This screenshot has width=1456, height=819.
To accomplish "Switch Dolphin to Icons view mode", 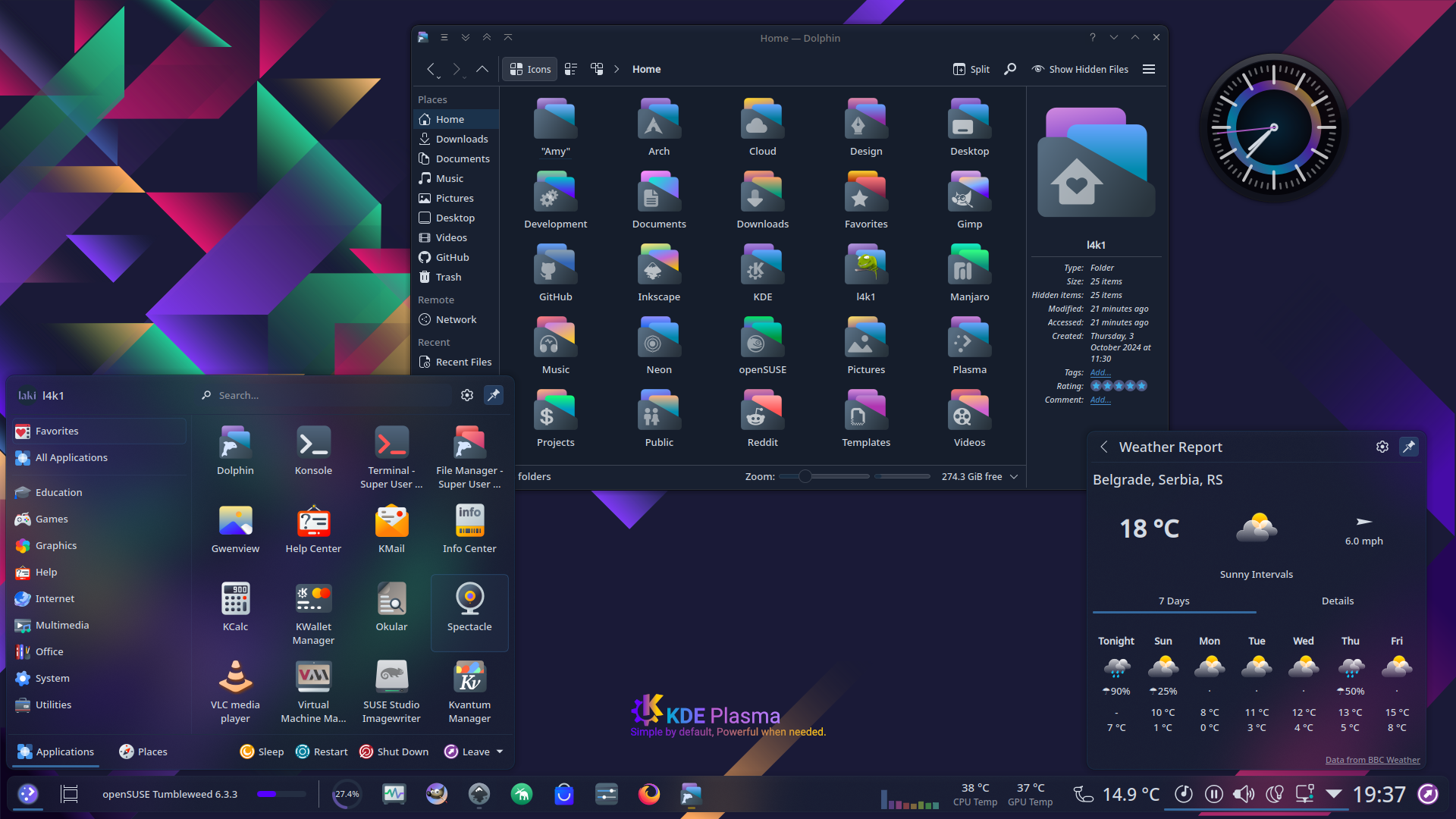I will (530, 69).
